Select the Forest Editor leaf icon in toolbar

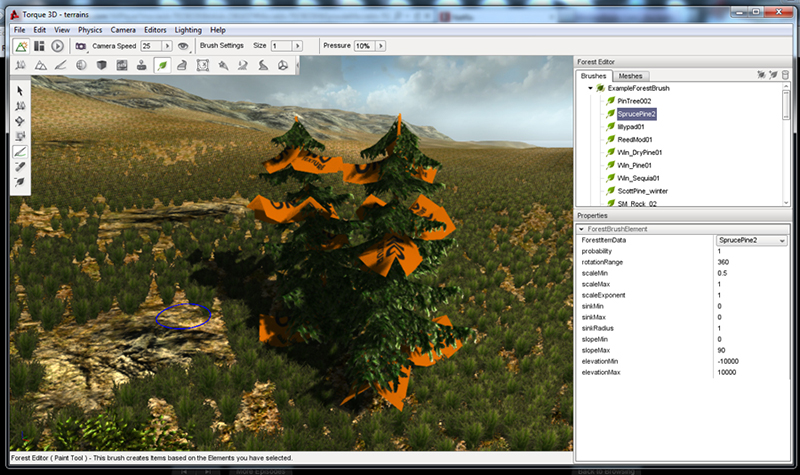point(162,65)
